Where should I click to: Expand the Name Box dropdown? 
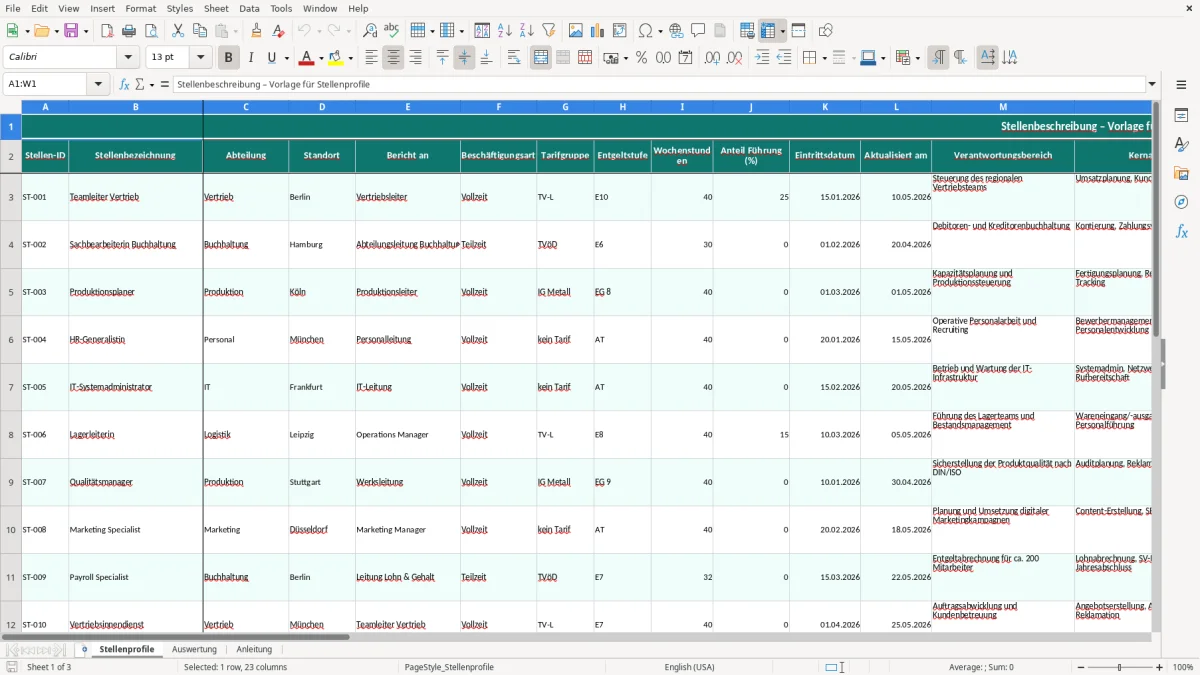[x=98, y=84]
